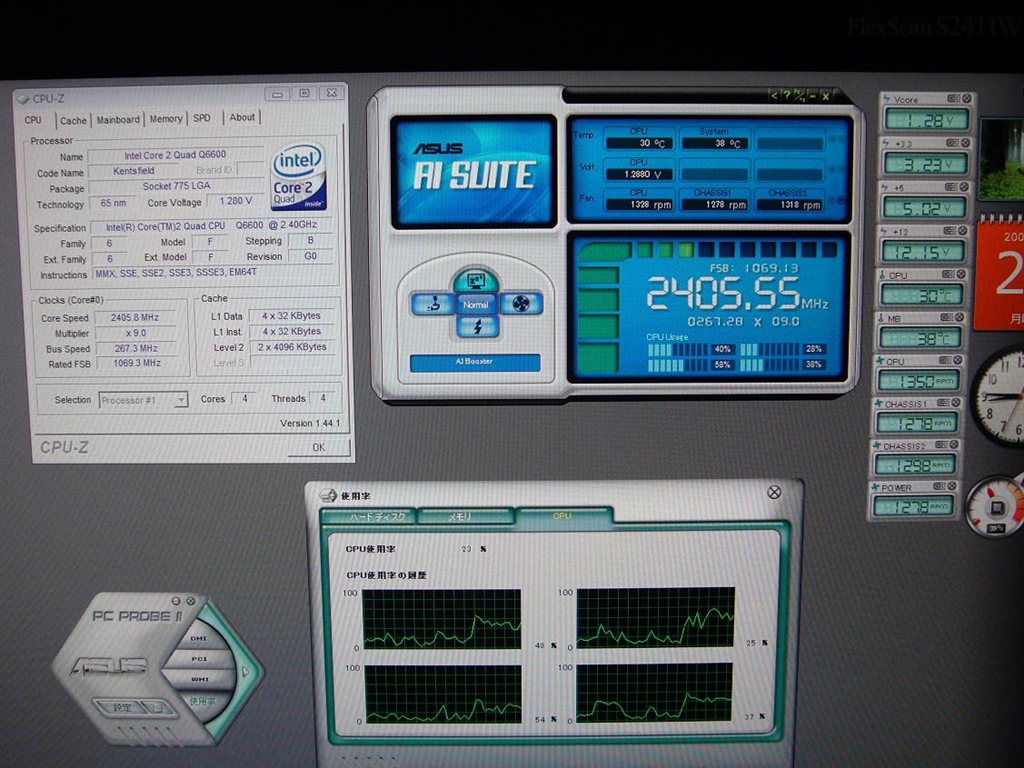Click the AI Booster button
The image size is (1024, 768).
click(x=475, y=362)
